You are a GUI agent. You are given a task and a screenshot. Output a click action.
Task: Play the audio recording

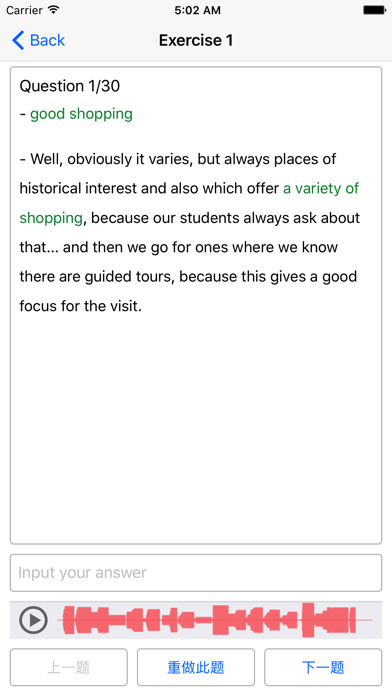[33, 620]
